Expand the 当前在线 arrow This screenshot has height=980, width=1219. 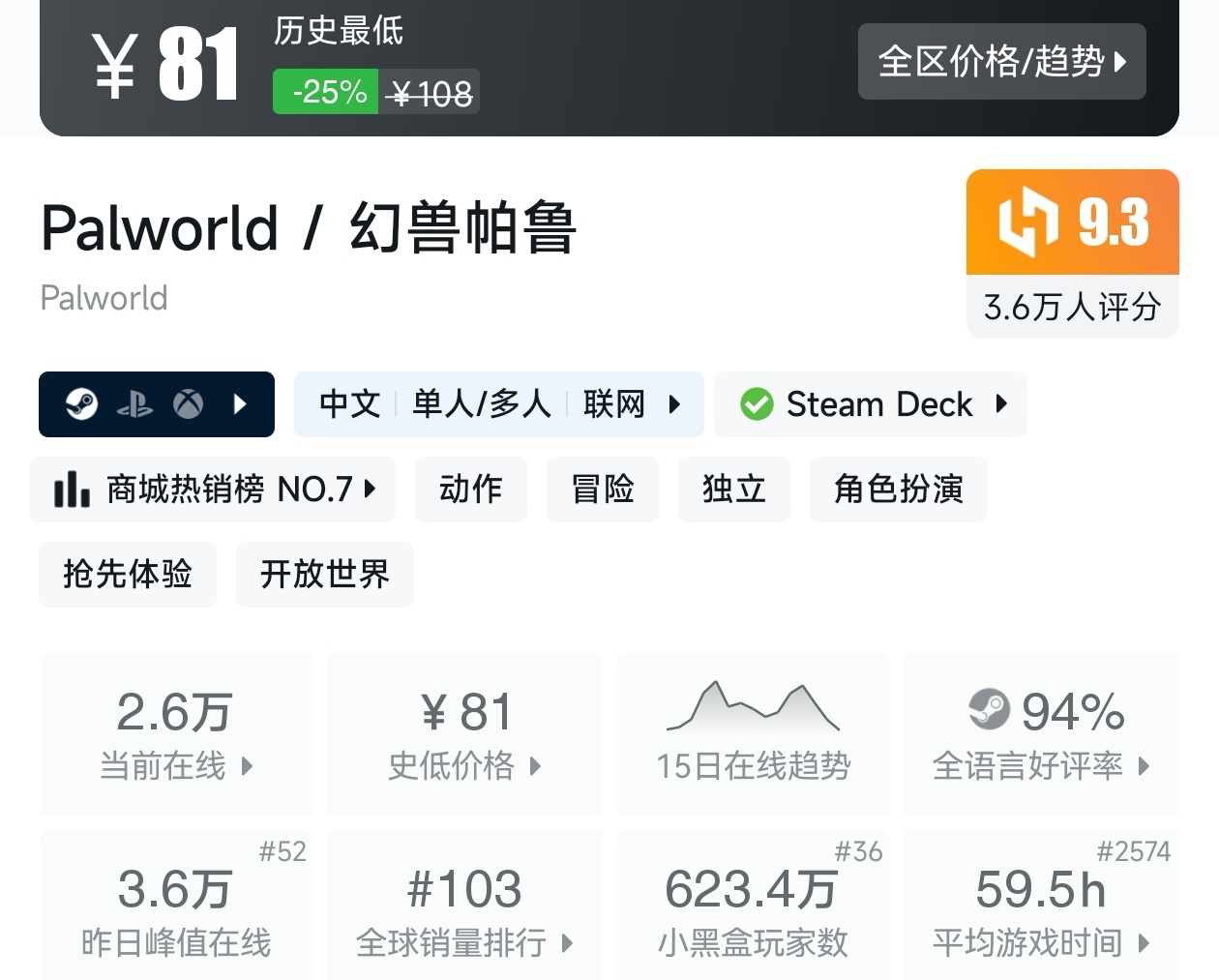tap(246, 766)
